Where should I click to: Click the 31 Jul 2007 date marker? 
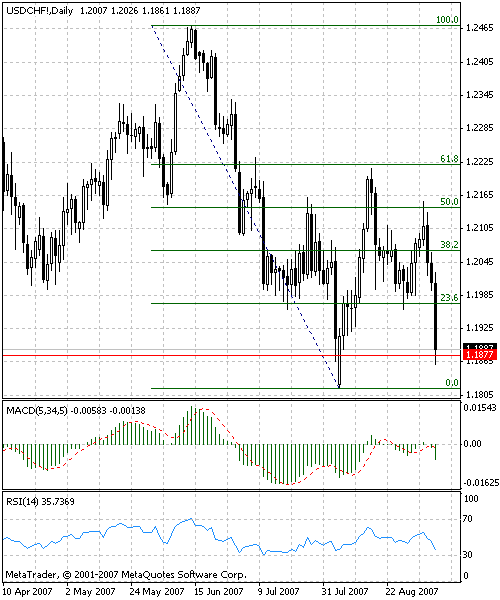point(345,592)
